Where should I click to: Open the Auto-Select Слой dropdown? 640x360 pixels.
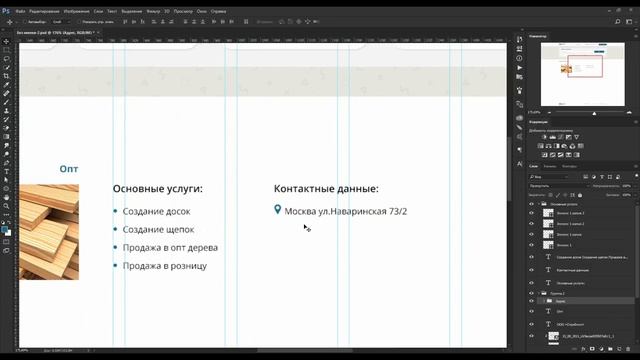click(x=63, y=22)
